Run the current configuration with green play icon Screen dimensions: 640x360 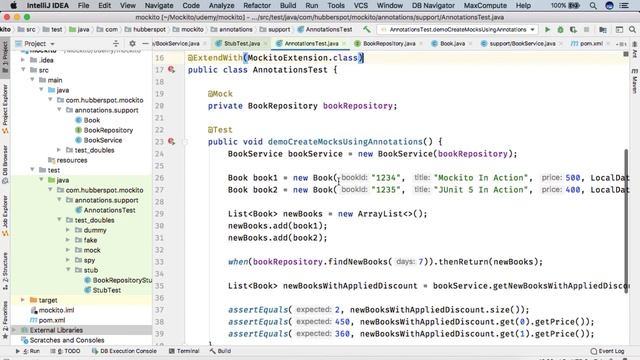point(547,29)
